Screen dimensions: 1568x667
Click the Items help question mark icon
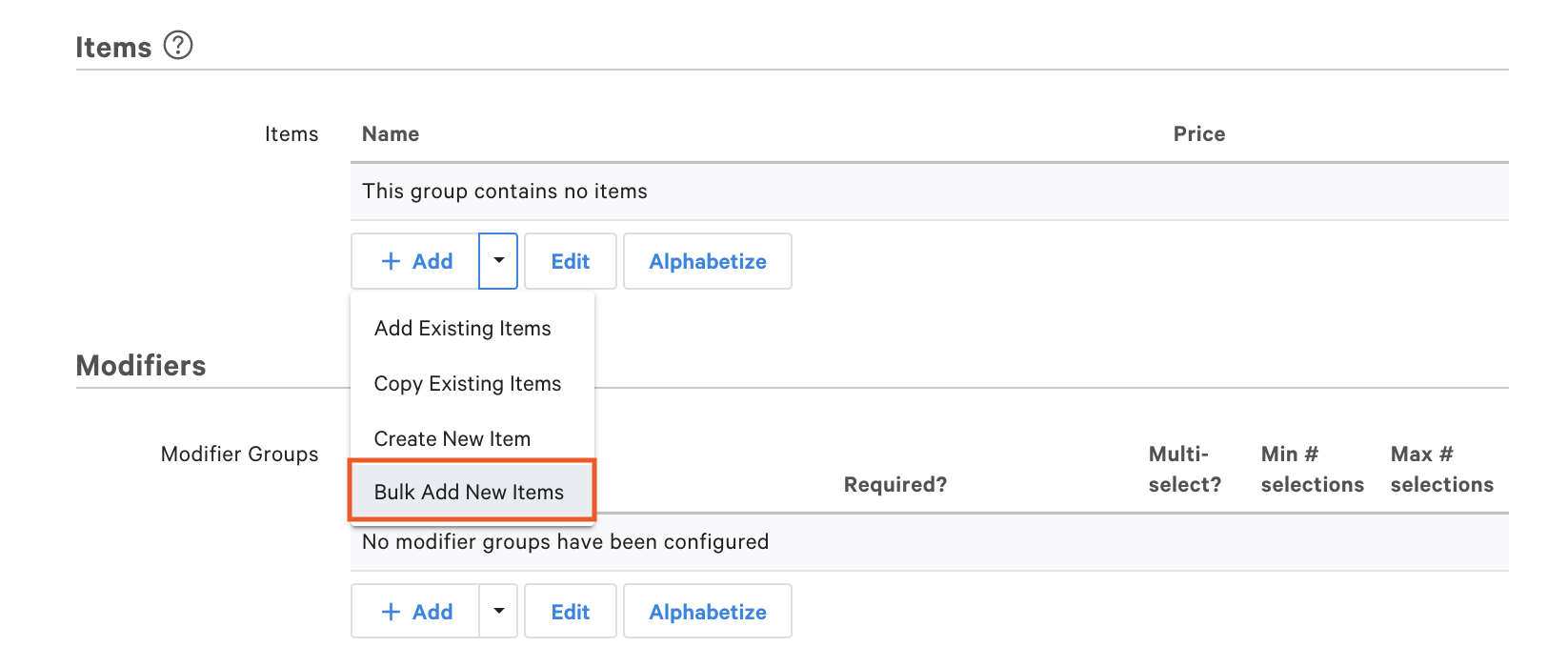point(178,45)
